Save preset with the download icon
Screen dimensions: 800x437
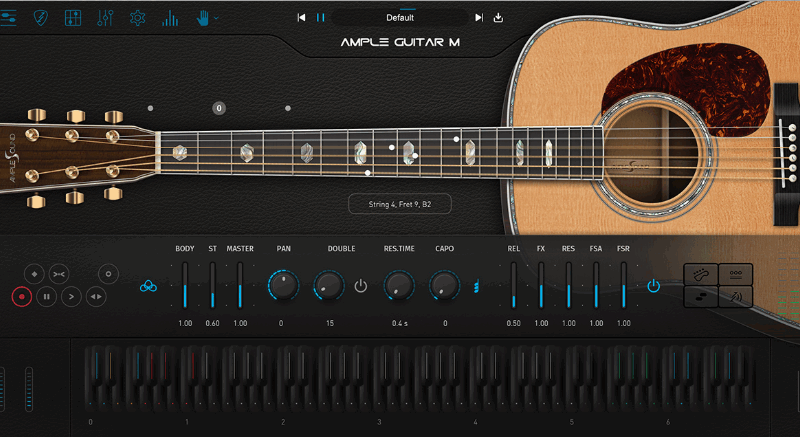(498, 18)
